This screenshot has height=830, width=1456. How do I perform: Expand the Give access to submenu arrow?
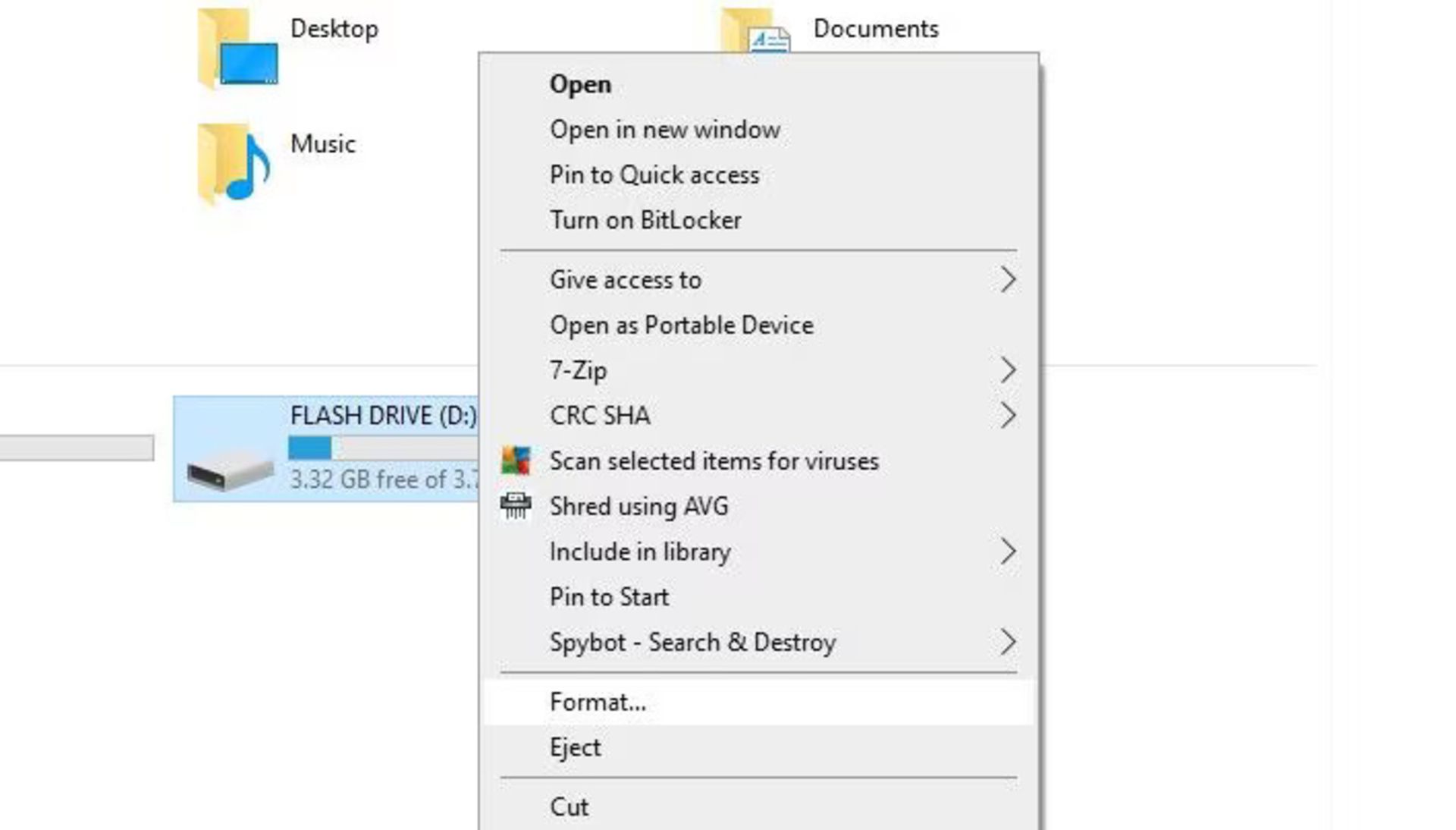[1007, 280]
